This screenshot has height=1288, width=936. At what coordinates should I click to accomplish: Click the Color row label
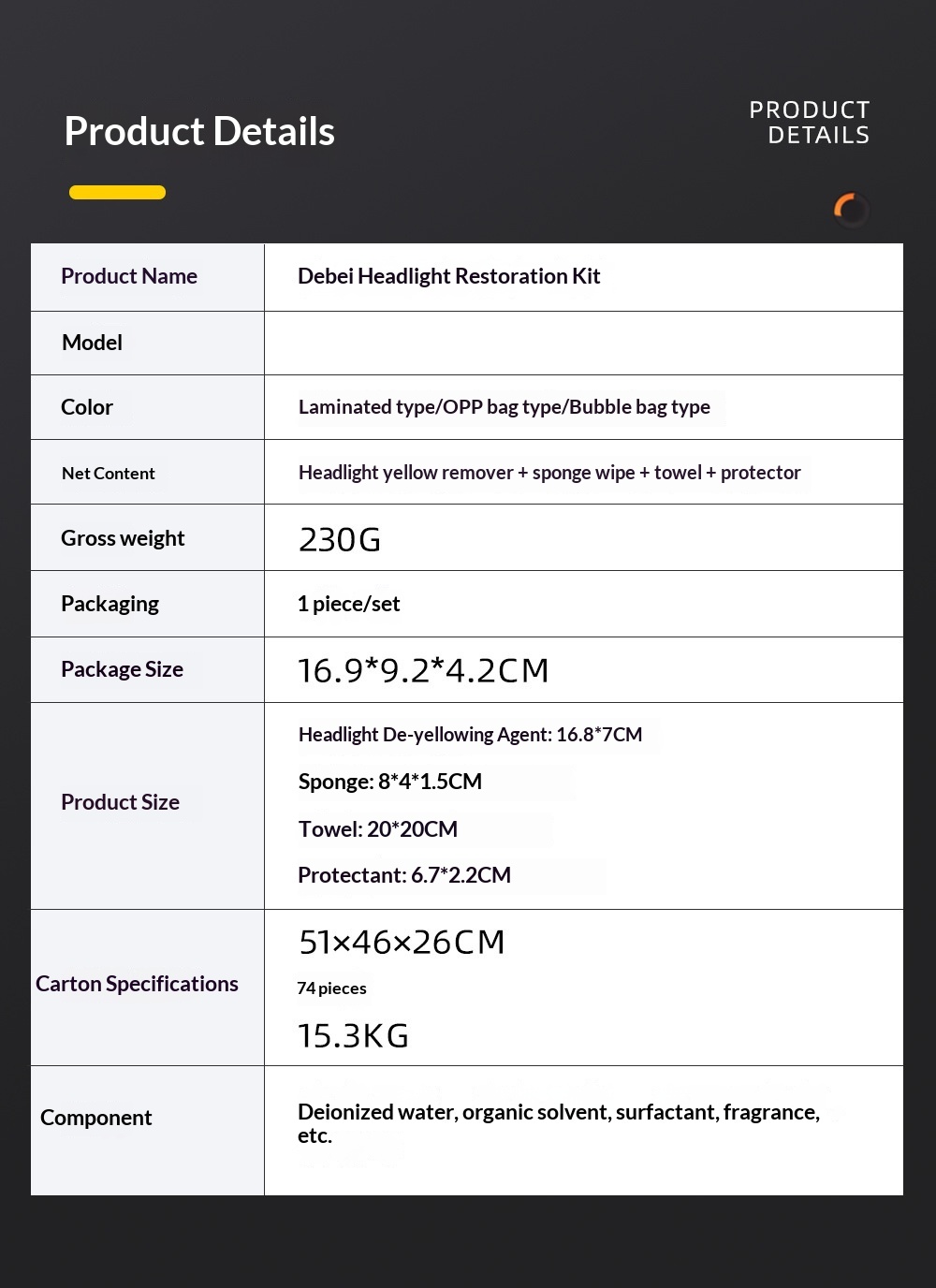[x=87, y=407]
